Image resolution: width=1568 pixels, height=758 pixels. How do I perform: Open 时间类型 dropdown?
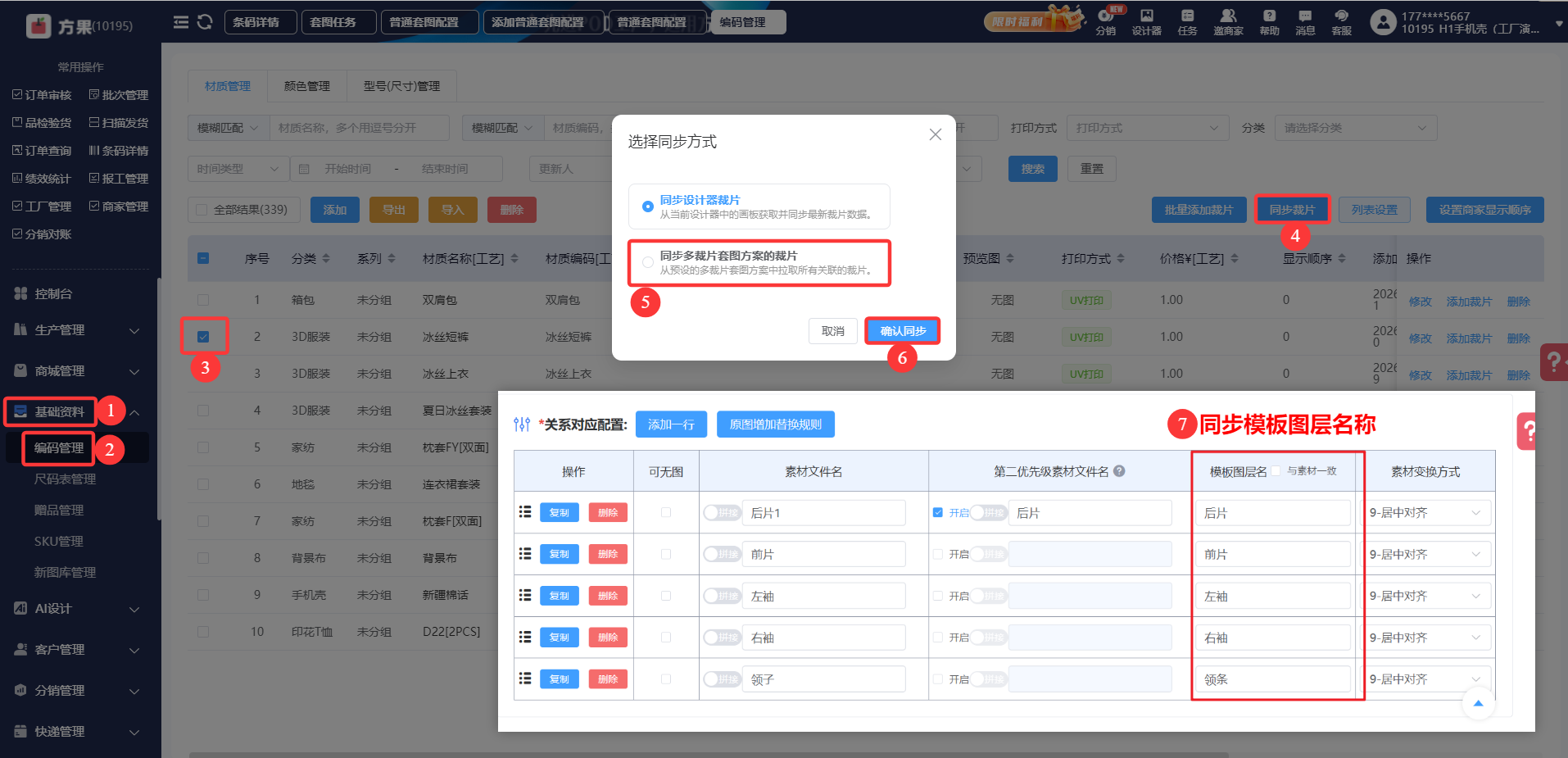pos(238,169)
